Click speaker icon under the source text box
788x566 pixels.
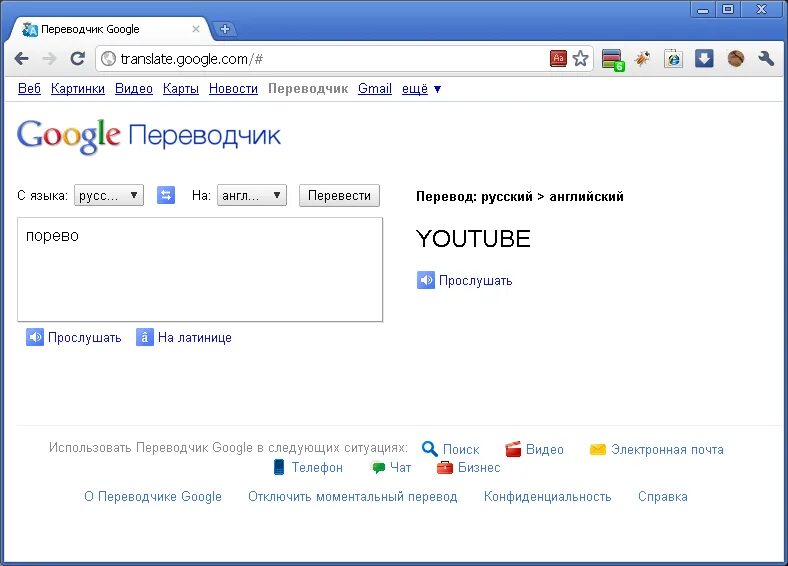35,337
